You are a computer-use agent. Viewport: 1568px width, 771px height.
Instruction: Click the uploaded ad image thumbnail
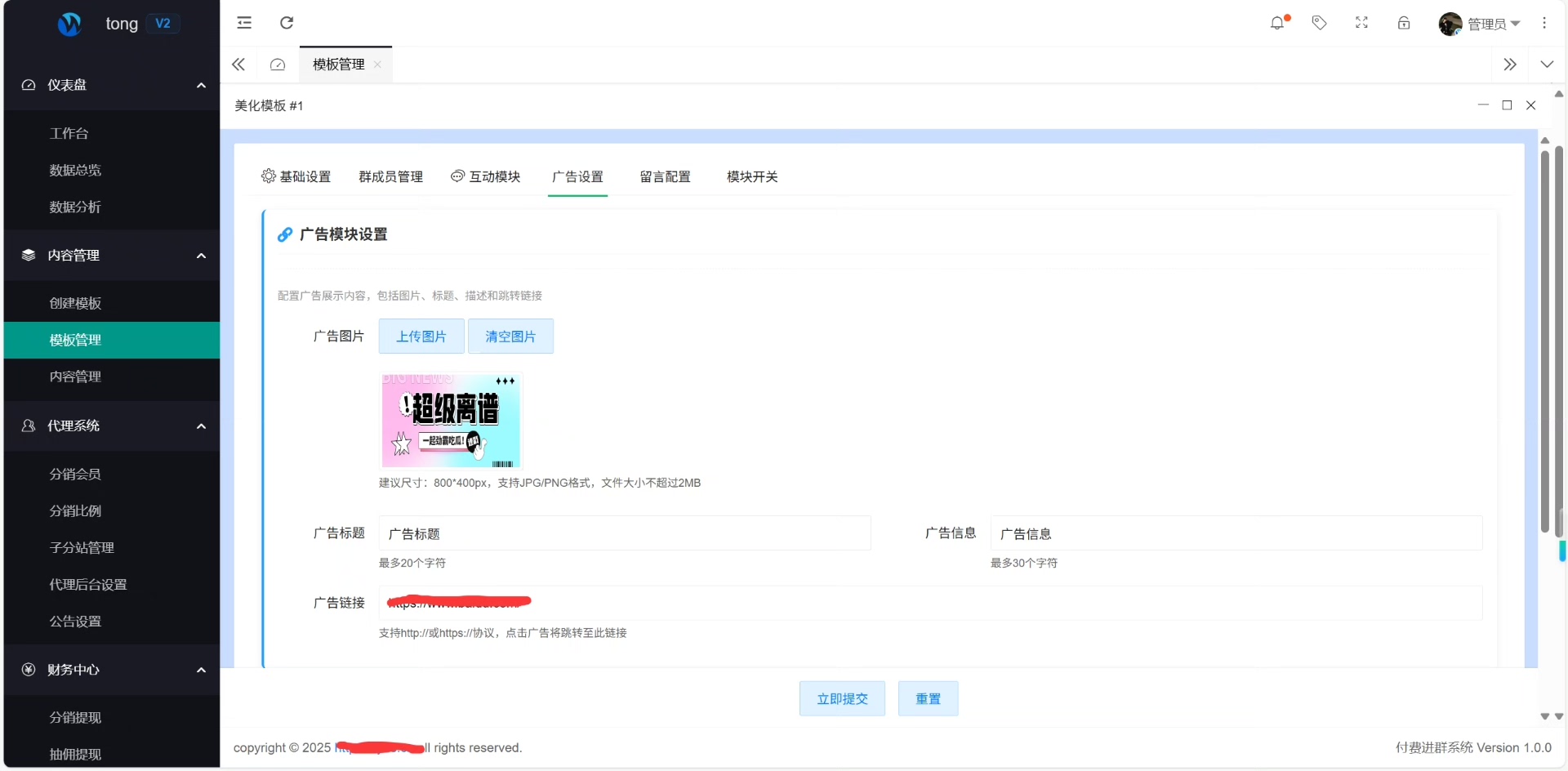tap(451, 421)
